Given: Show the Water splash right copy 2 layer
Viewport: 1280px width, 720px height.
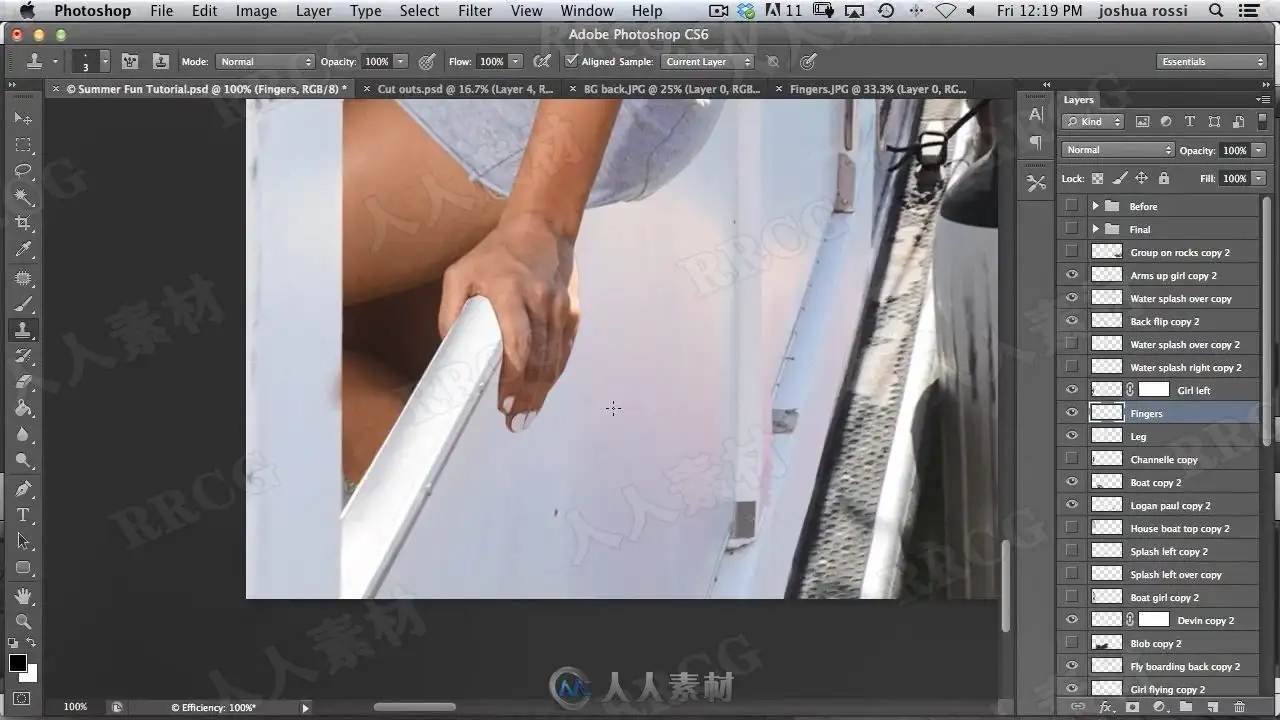Looking at the screenshot, I should [1072, 367].
